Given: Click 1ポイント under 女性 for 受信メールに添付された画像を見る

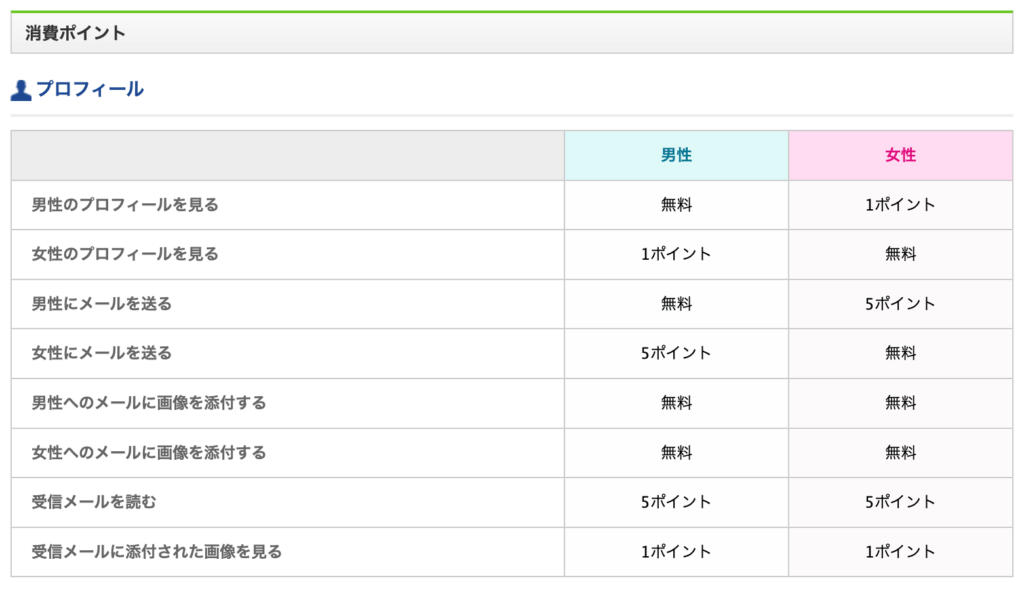Looking at the screenshot, I should (x=901, y=552).
